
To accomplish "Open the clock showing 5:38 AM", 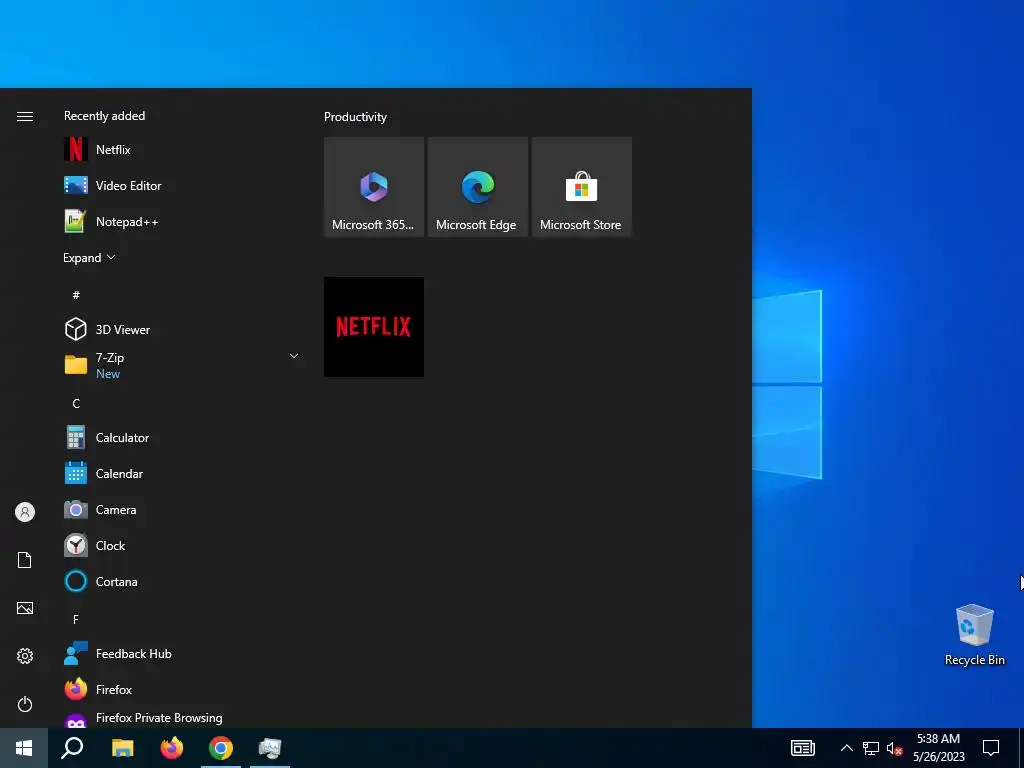I will 938,748.
